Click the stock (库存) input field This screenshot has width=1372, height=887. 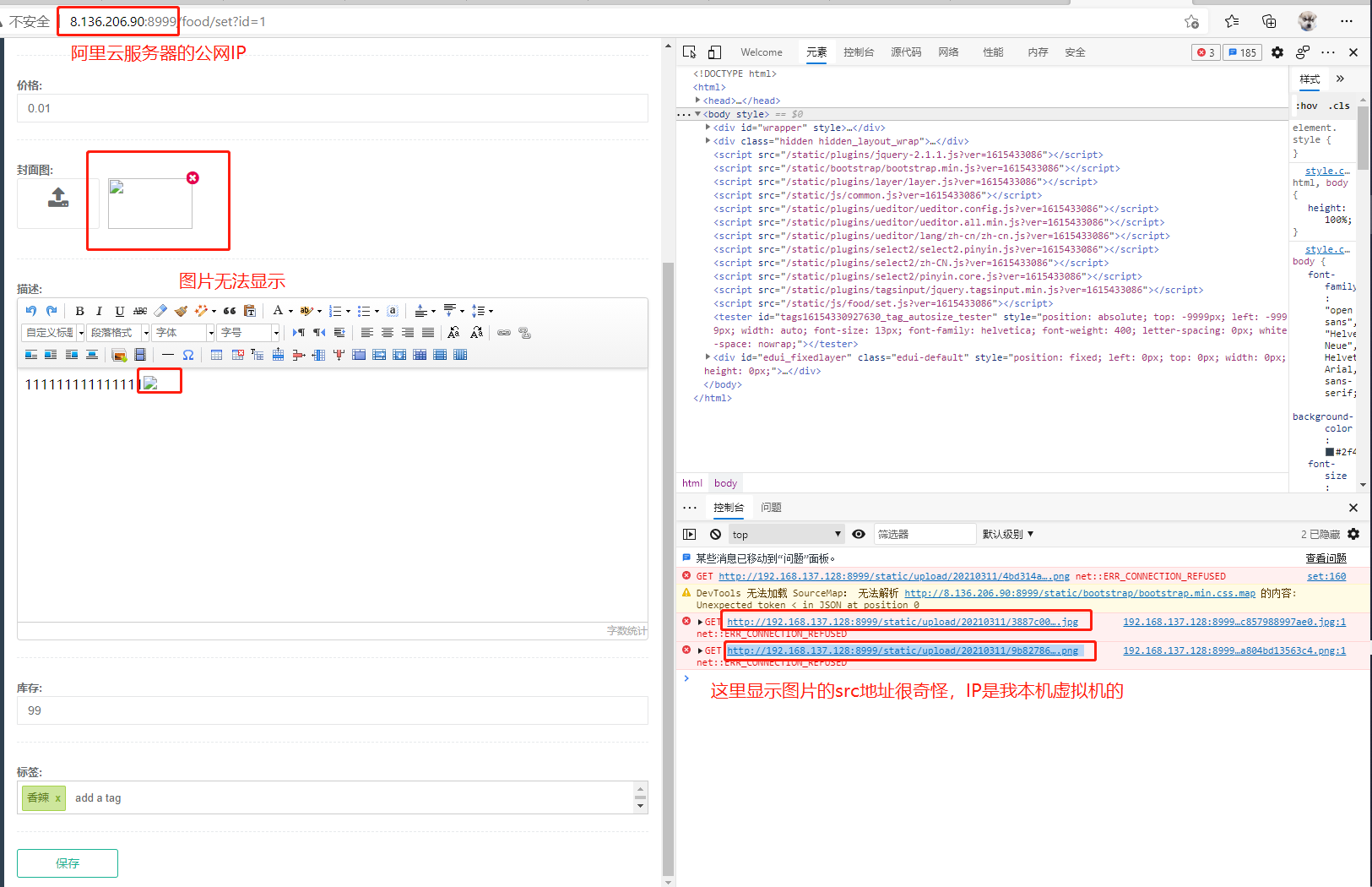click(x=333, y=710)
